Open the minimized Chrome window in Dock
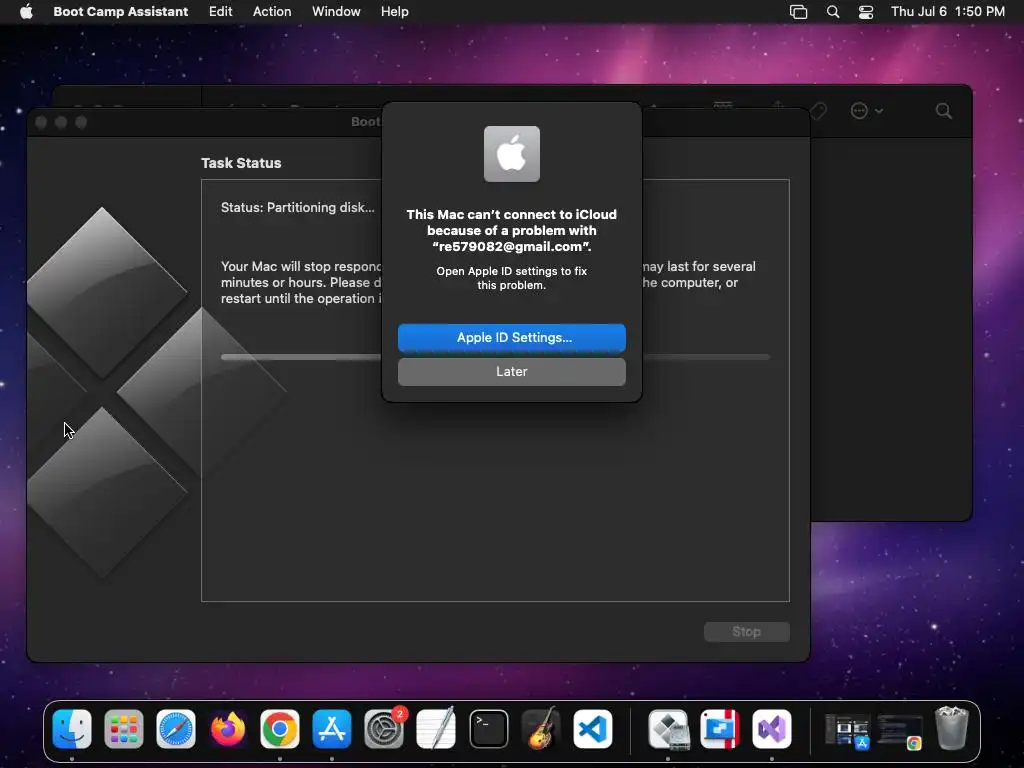 pyautogui.click(x=900, y=731)
